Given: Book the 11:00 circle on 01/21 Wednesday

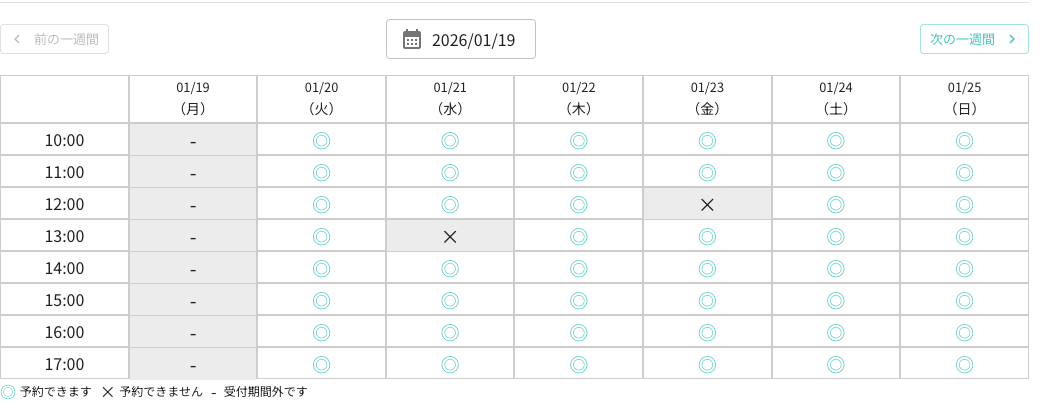Looking at the screenshot, I should click(x=450, y=172).
